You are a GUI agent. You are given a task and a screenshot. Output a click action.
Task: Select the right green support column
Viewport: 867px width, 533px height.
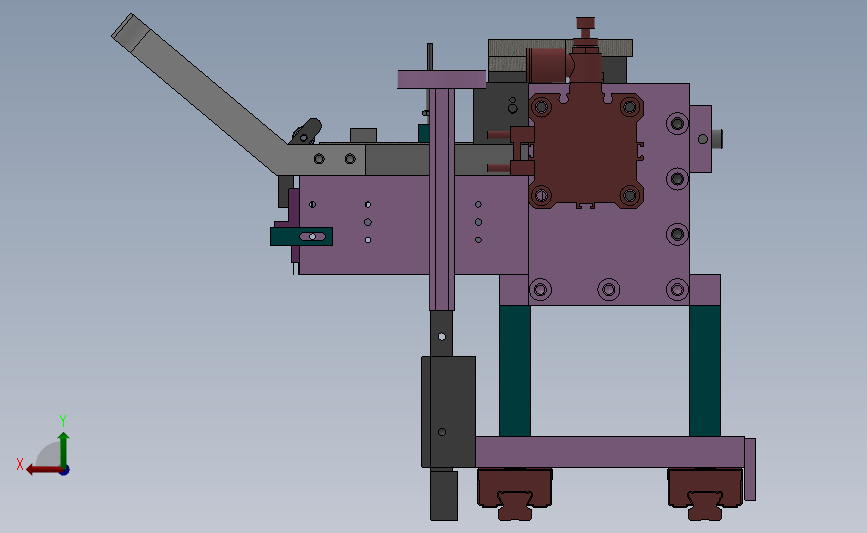click(x=704, y=371)
